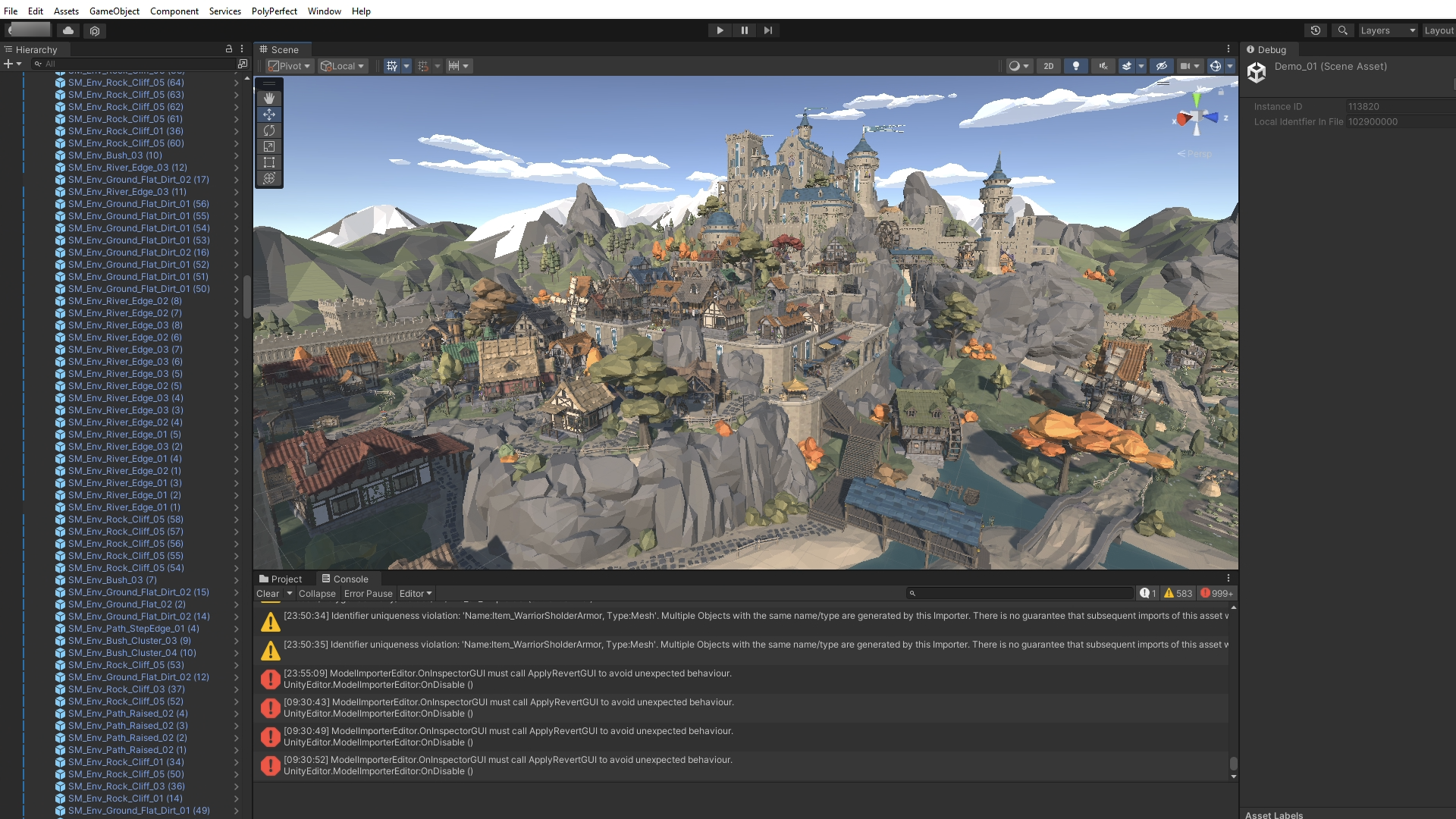
Task: Open the Component menu
Action: 174,11
